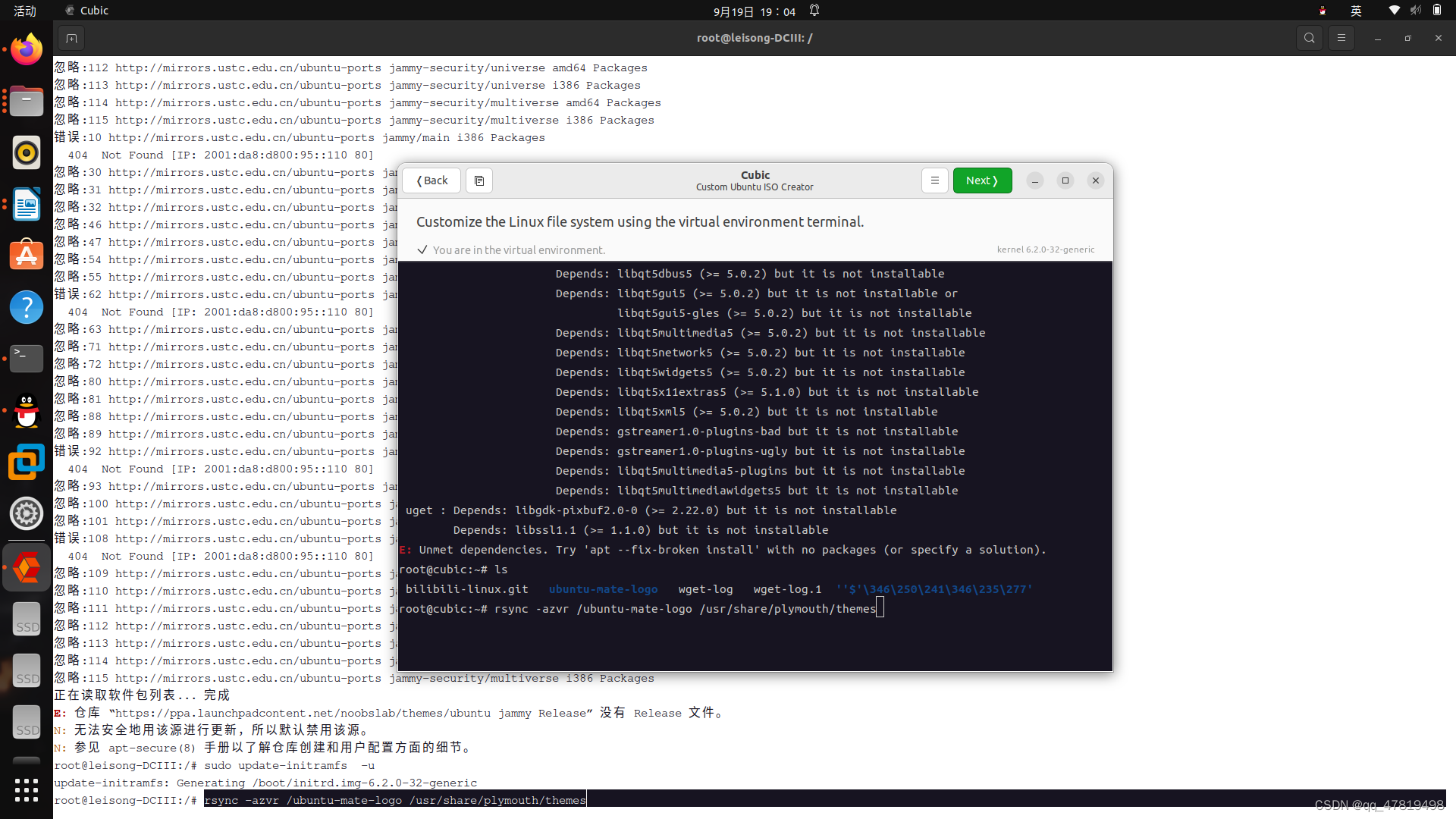Copy terminal output using Cubic's clipboard icon
Viewport: 1456px width, 819px height.
click(x=479, y=180)
